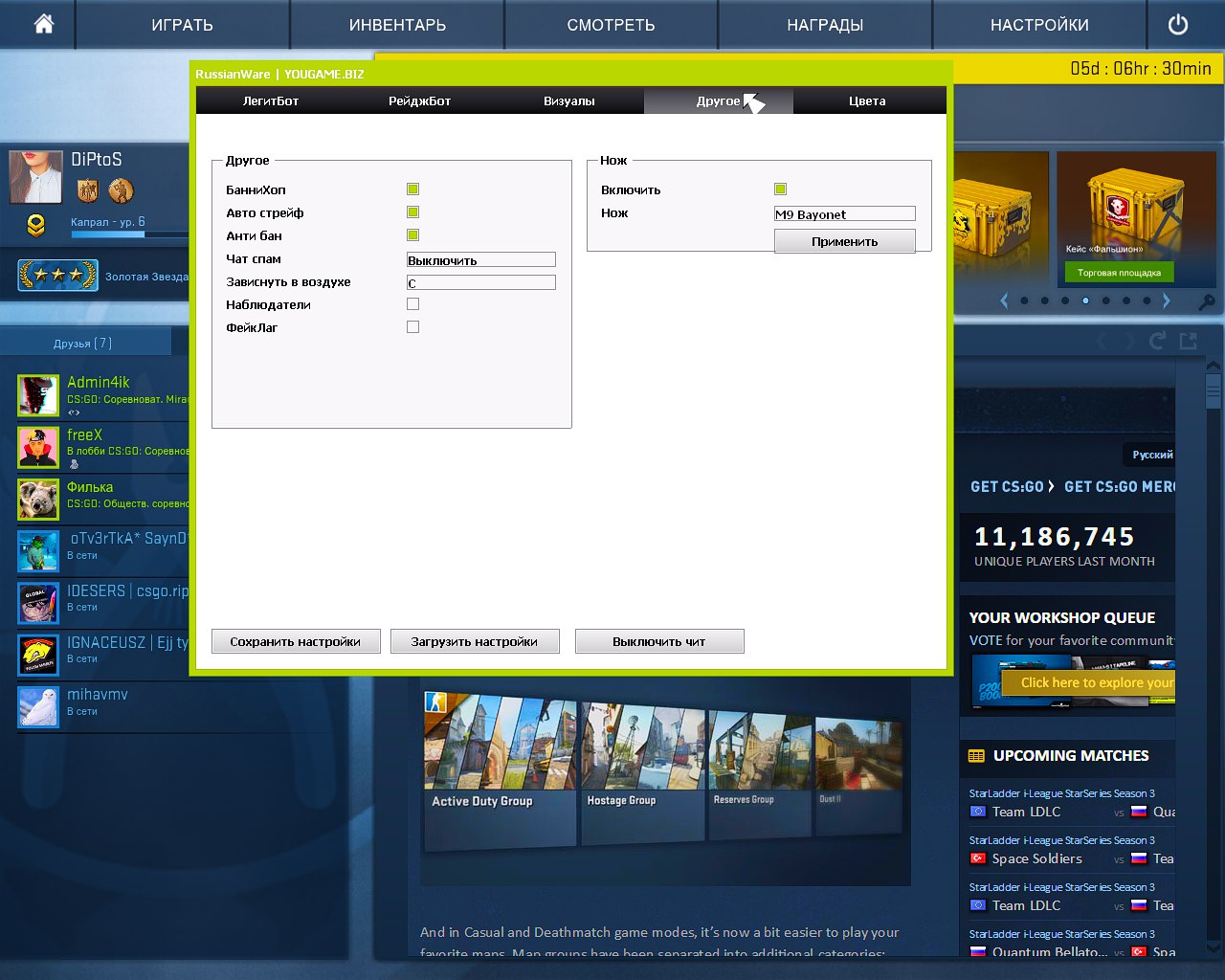Switch to the Визуалы tab

[569, 100]
